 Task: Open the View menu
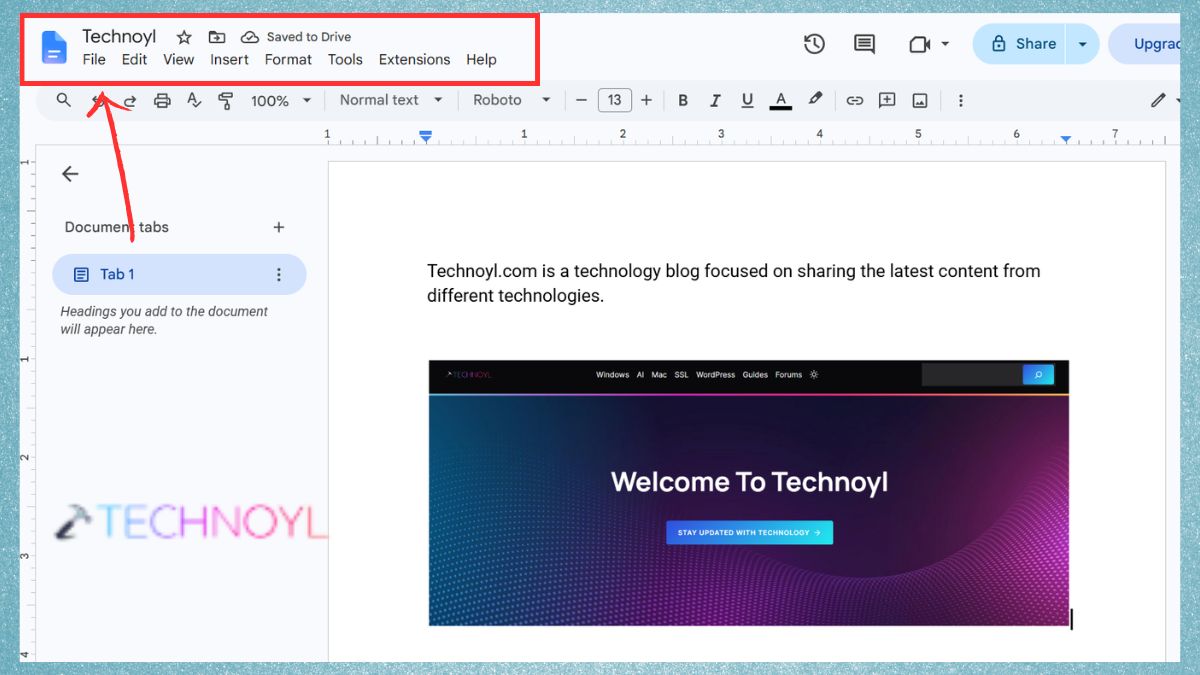point(179,59)
